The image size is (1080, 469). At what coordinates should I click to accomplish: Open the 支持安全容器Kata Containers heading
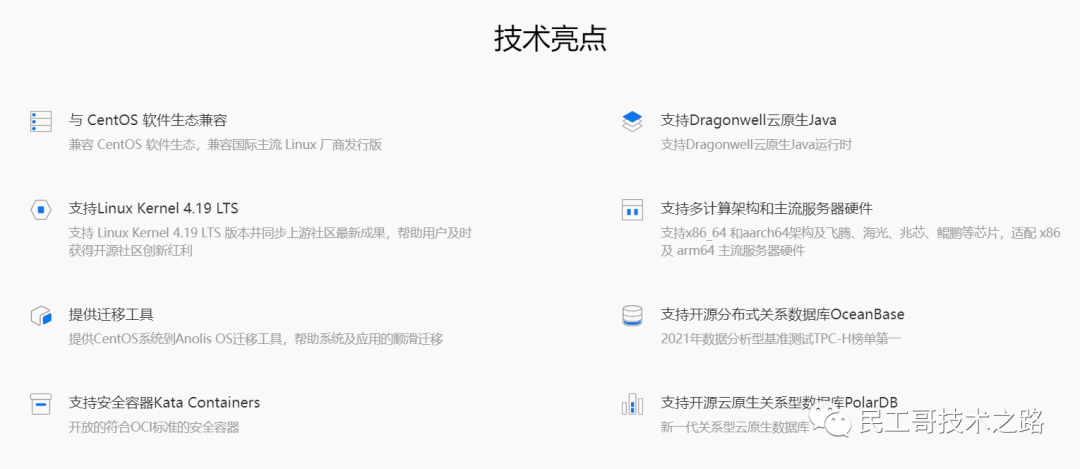(165, 402)
